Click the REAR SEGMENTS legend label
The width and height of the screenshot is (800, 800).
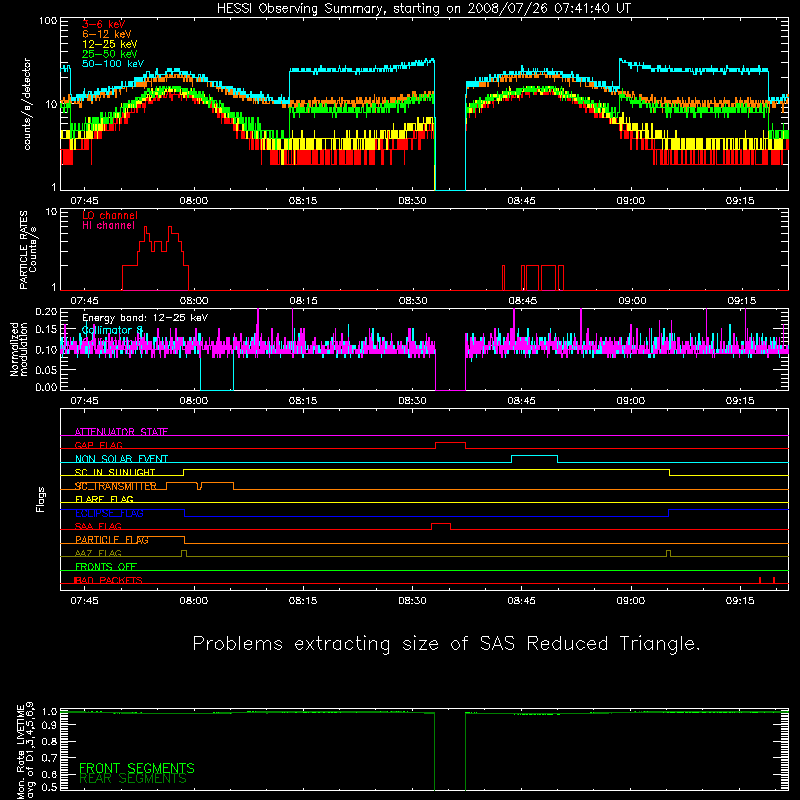click(x=133, y=779)
